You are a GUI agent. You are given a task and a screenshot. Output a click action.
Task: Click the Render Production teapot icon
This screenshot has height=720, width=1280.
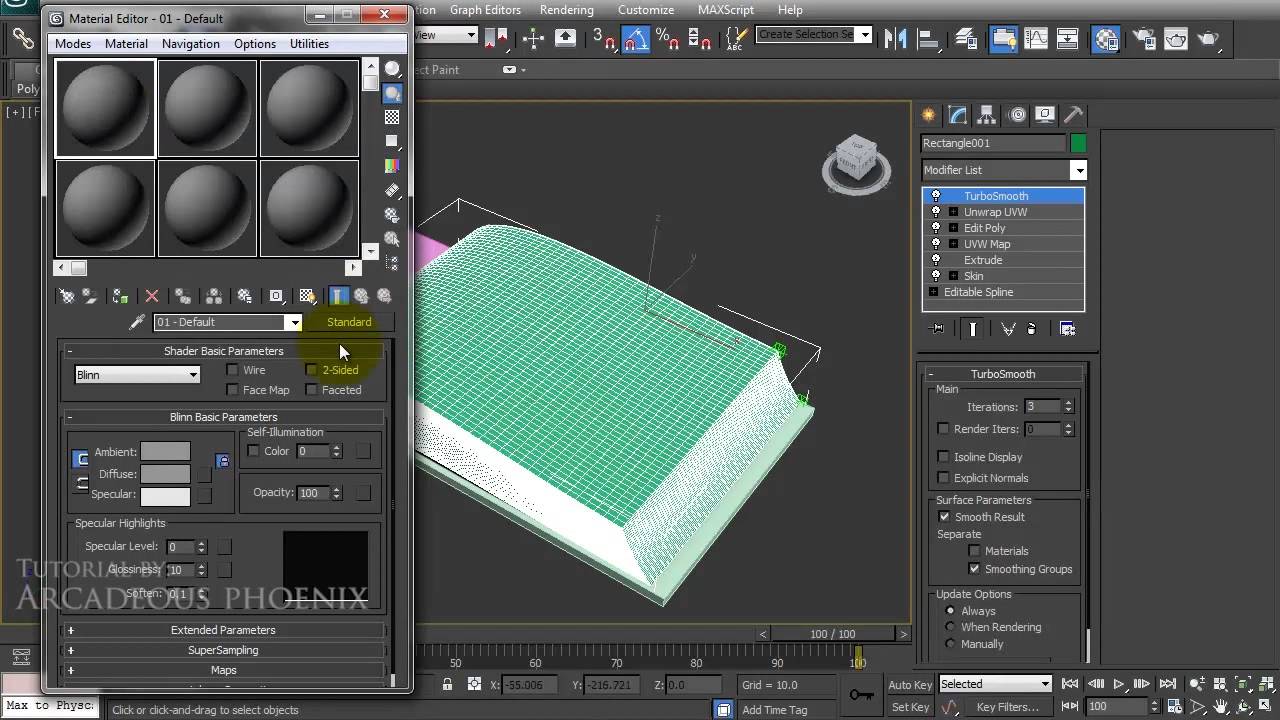(x=1209, y=39)
